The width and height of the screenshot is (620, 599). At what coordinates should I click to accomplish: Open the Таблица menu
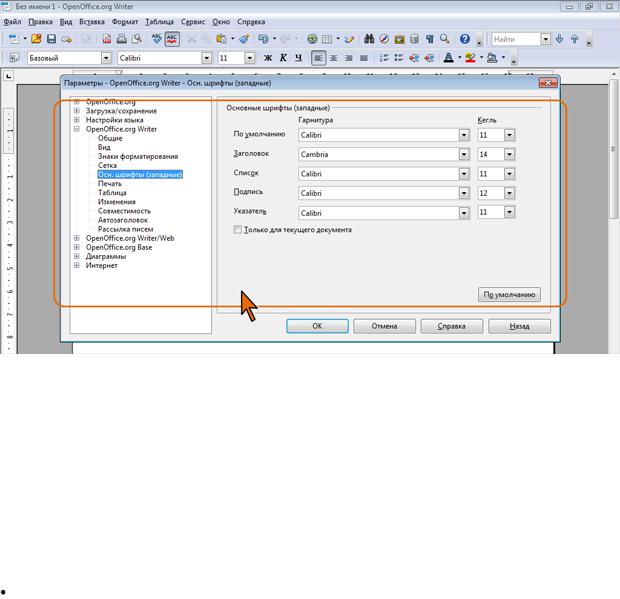coord(159,22)
